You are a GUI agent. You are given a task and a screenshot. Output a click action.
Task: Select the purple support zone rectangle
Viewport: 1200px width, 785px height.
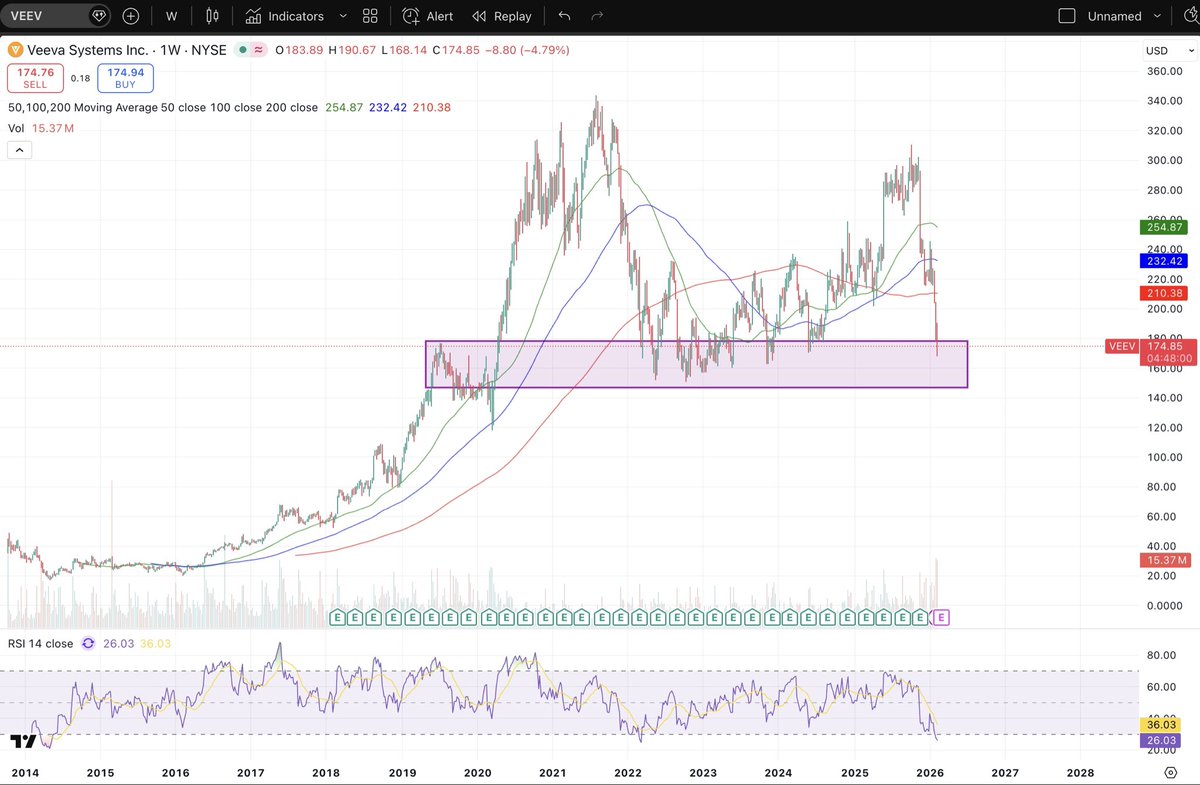tap(696, 363)
